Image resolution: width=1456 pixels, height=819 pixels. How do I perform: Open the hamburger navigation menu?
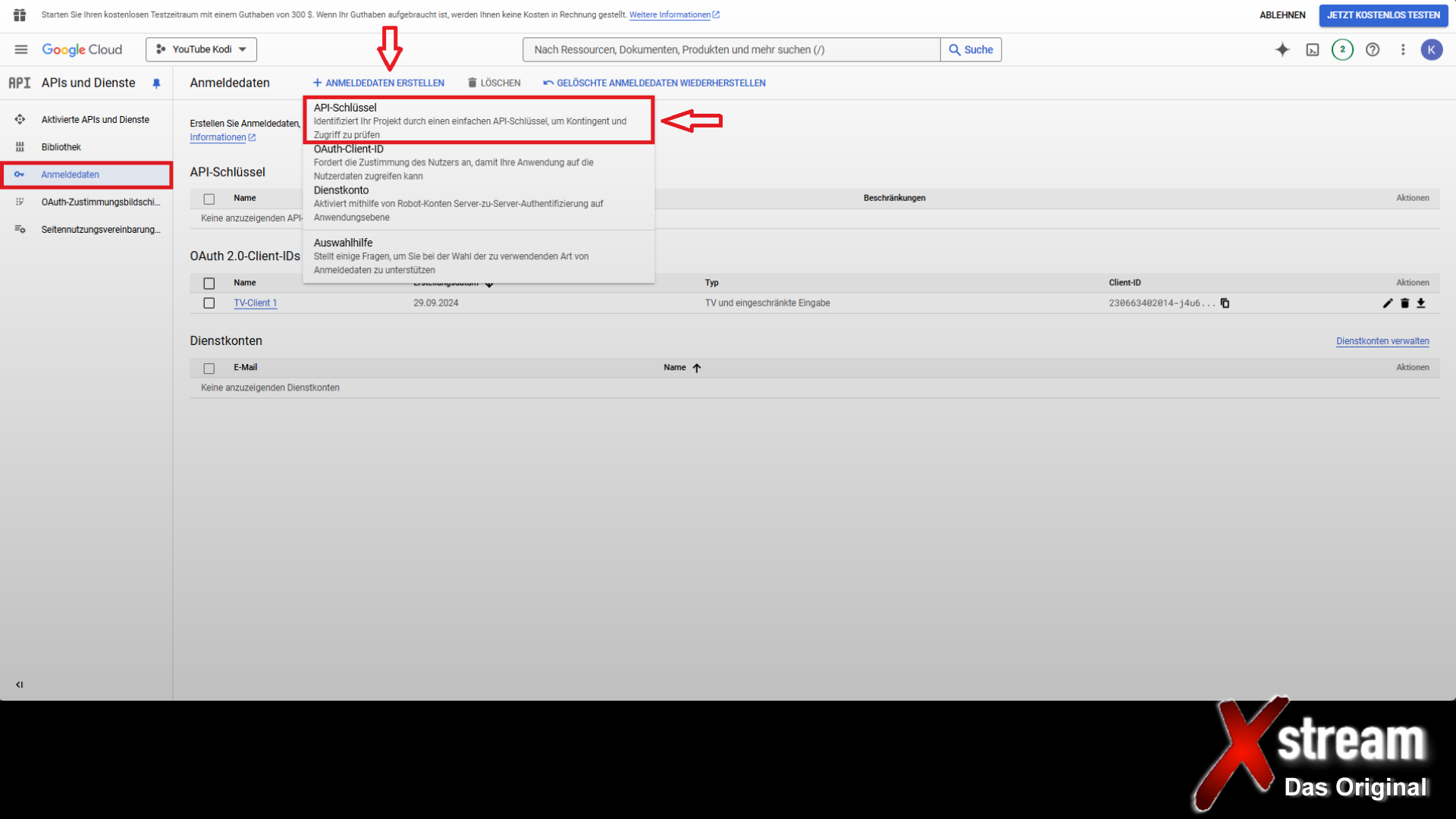(21, 50)
